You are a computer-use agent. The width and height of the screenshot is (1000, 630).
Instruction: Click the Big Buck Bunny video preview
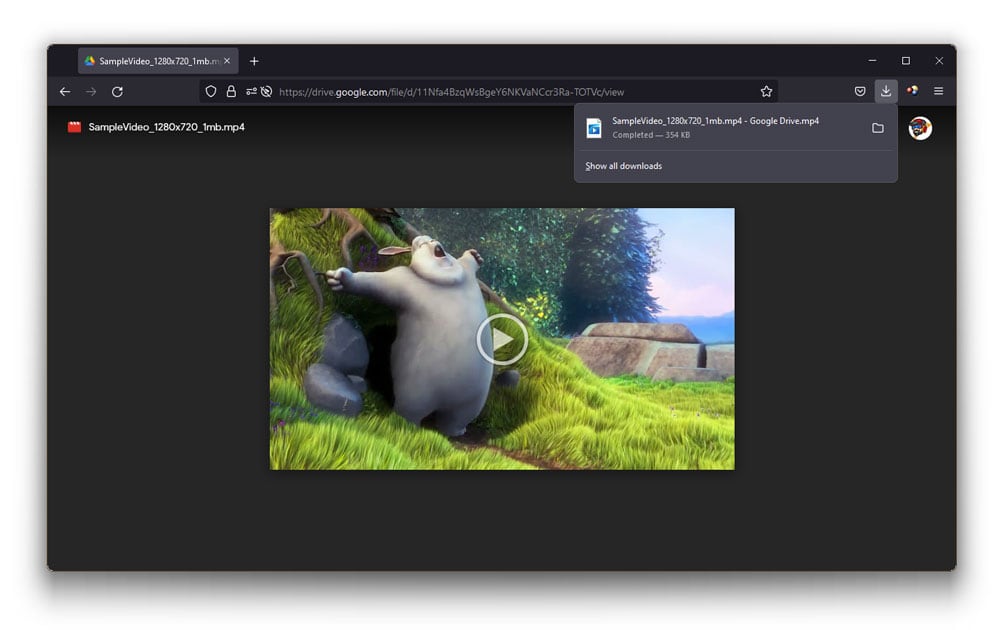click(502, 339)
